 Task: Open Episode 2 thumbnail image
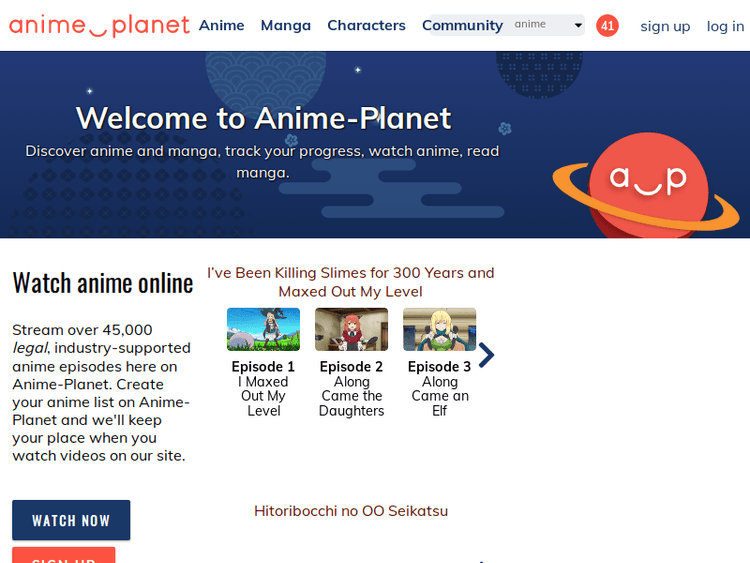[352, 329]
